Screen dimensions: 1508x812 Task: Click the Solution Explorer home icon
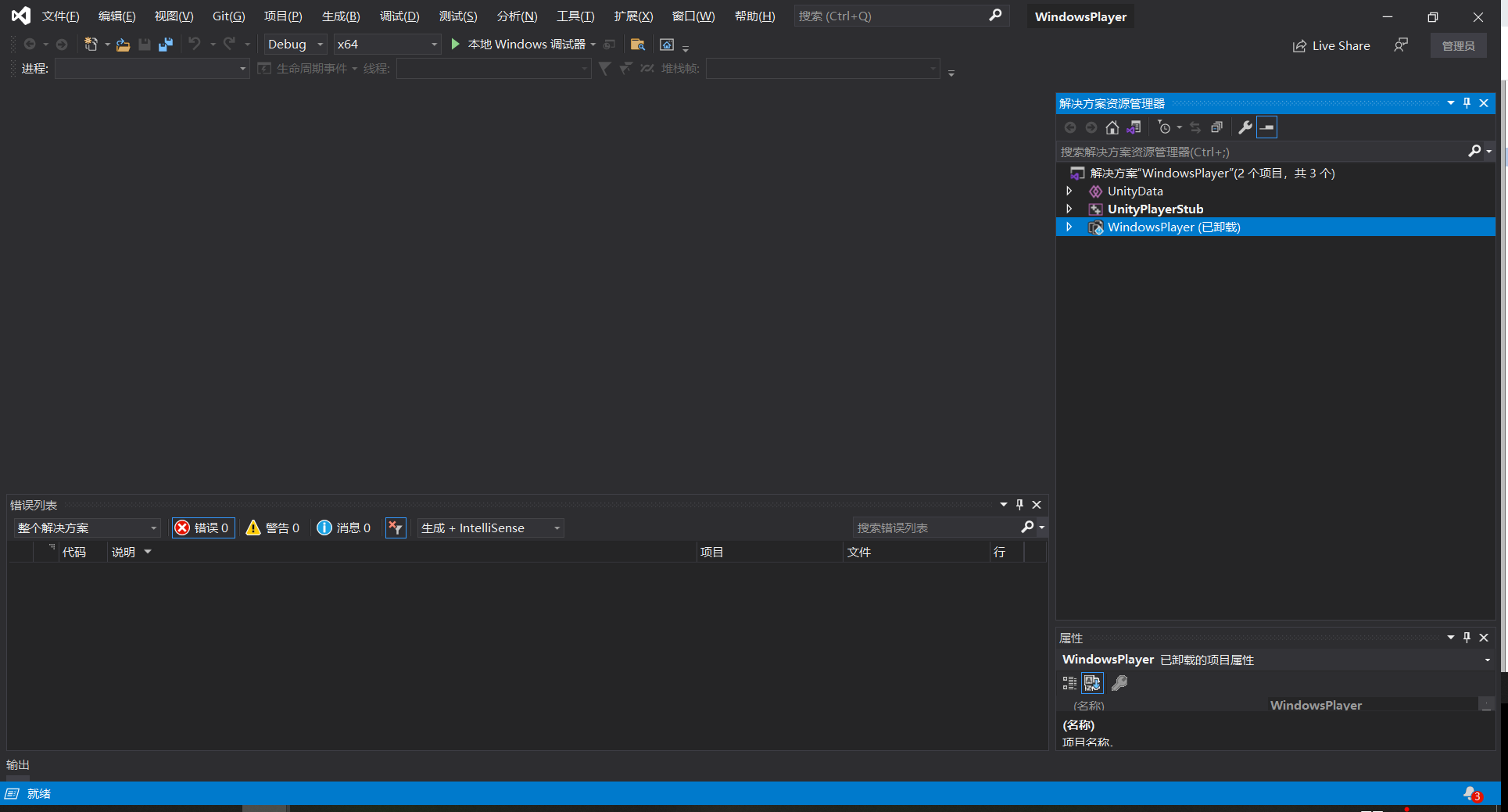click(1112, 127)
